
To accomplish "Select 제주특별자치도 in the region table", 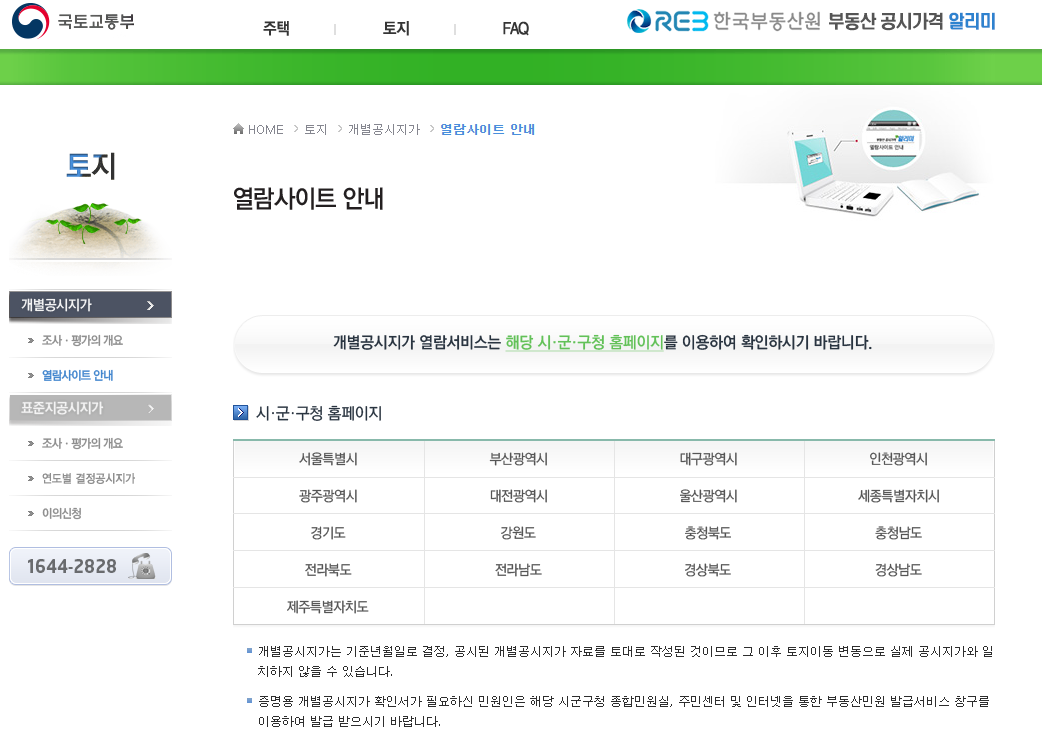I will click(329, 606).
